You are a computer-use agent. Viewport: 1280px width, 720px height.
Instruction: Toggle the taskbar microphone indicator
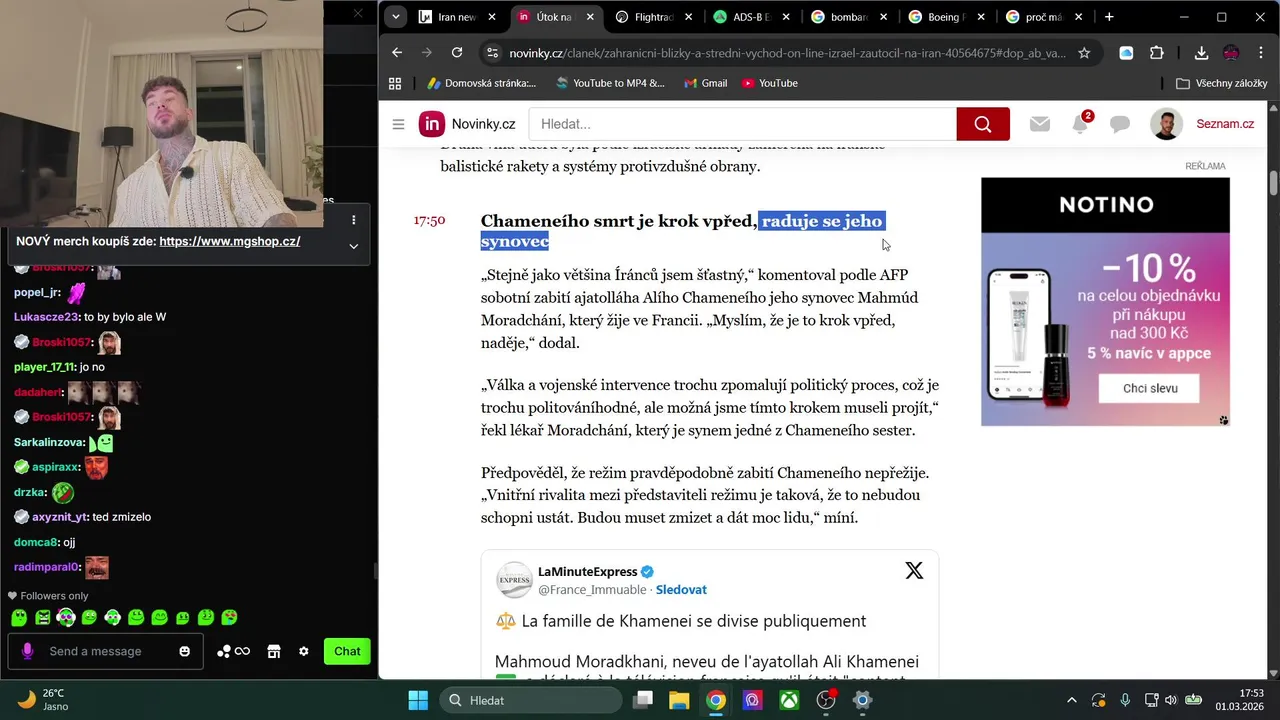coord(1125,700)
